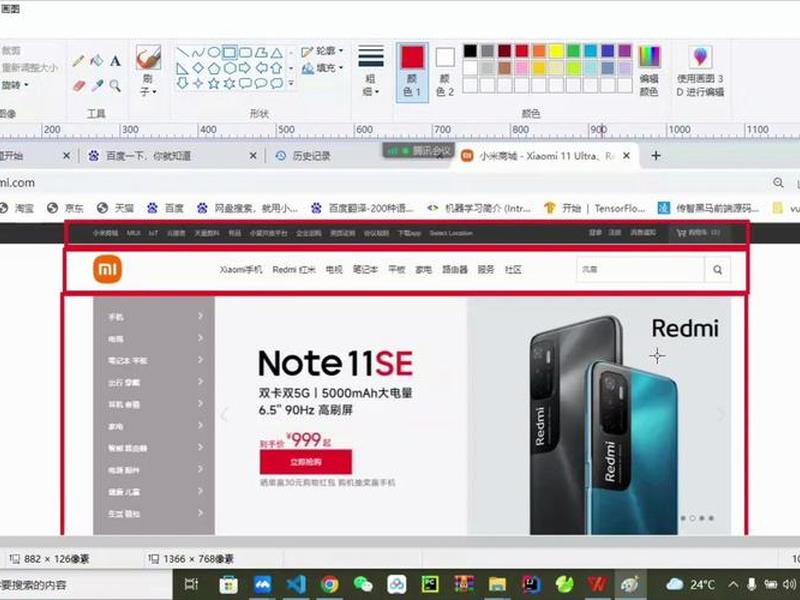800x600 pixels.
Task: Open the shape Fill dropdown
Action: (322, 68)
